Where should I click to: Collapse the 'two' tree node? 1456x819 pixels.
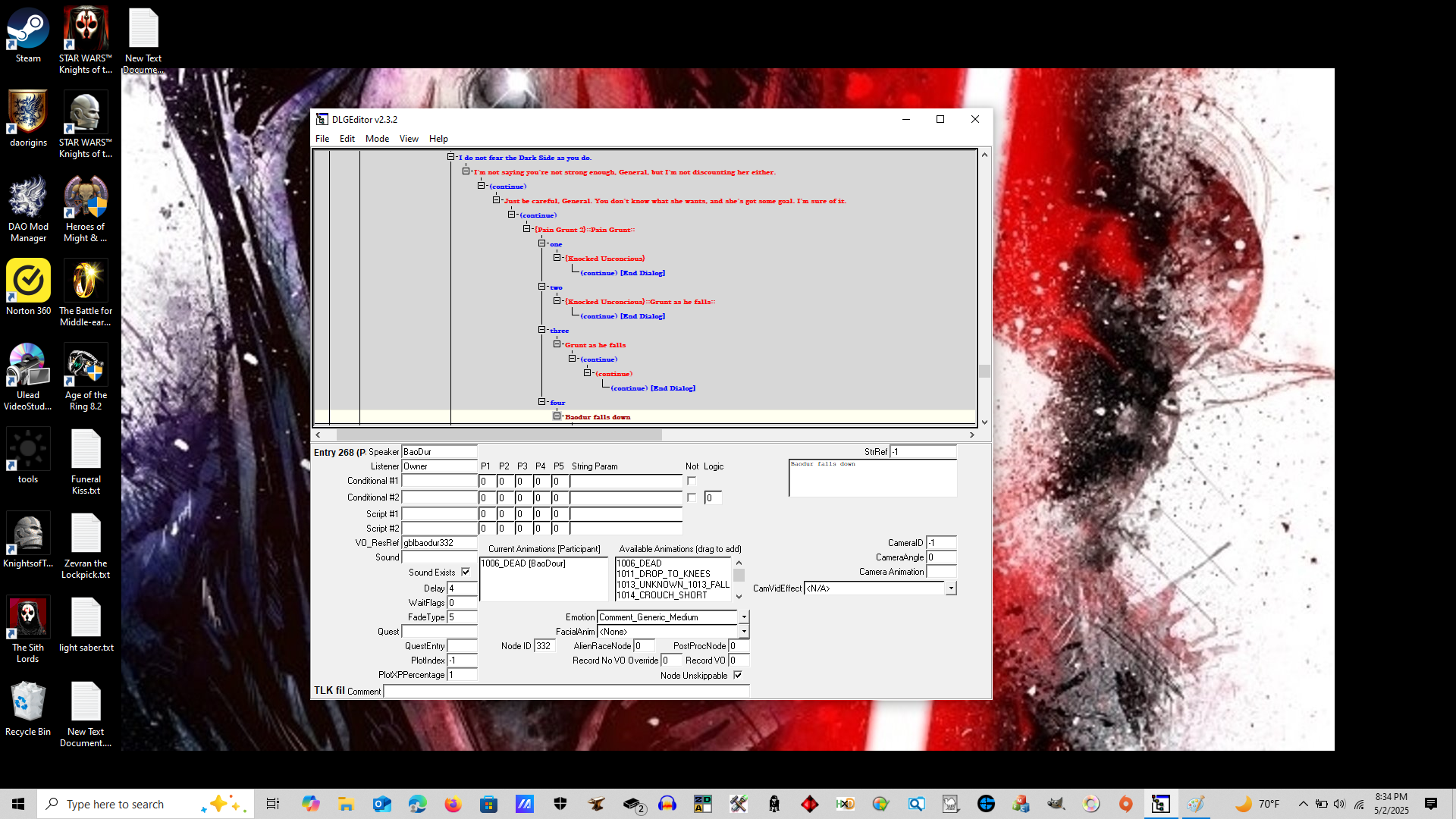541,287
